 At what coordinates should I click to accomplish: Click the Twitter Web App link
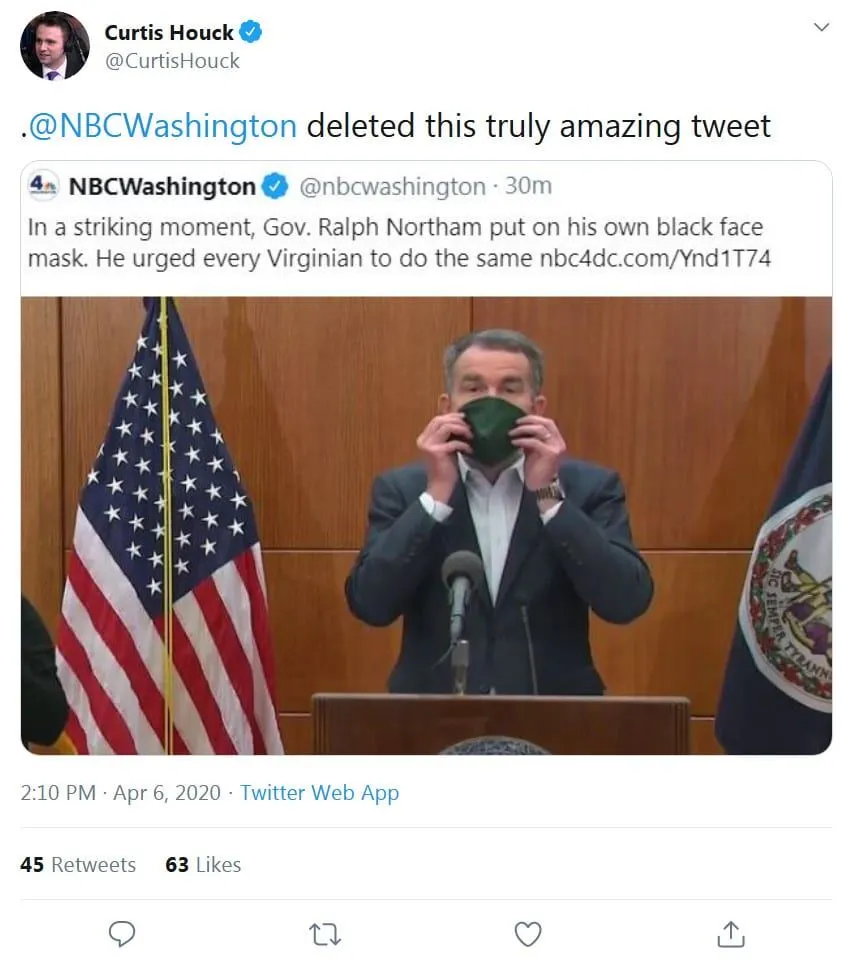point(319,793)
